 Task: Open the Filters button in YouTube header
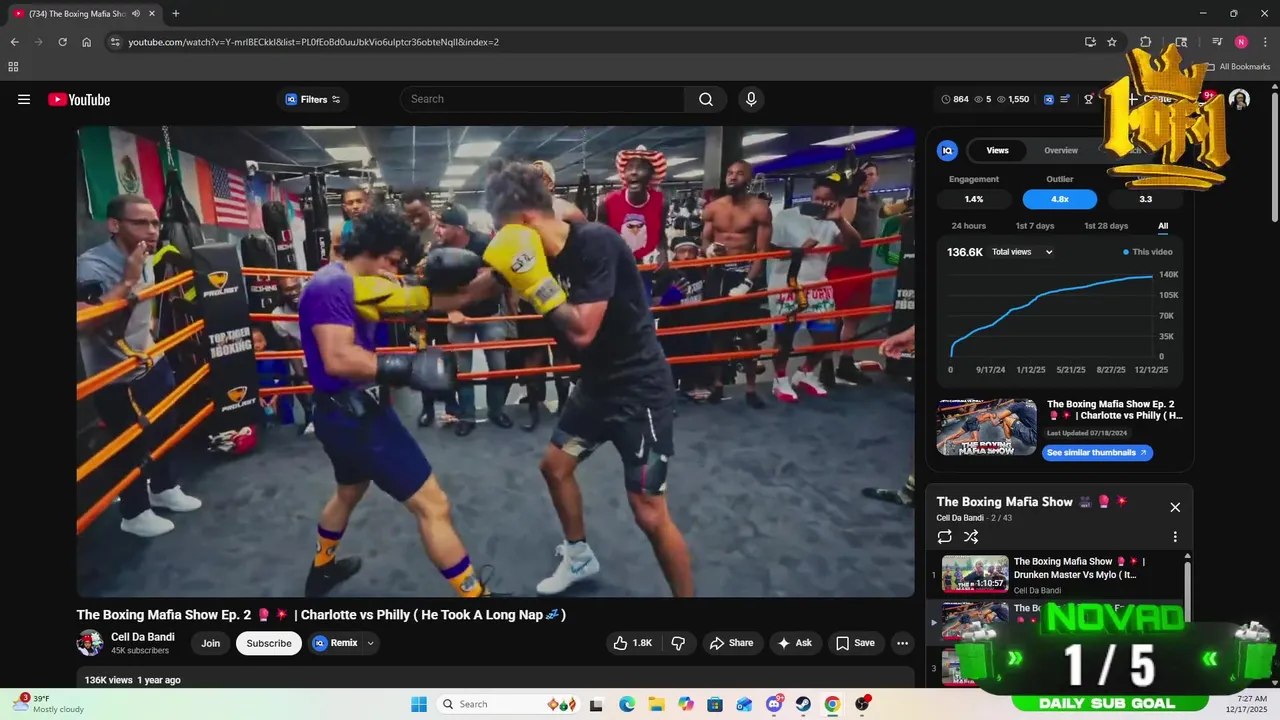click(x=313, y=99)
